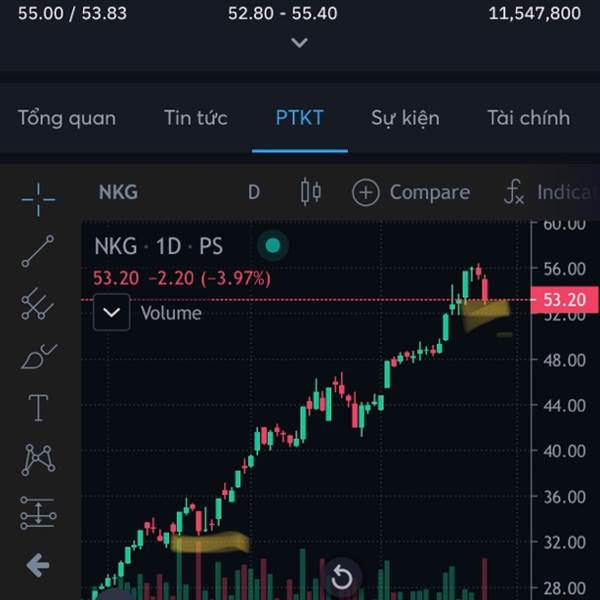Select the crosshair cursor tool
The height and width of the screenshot is (600, 600).
coord(38,199)
